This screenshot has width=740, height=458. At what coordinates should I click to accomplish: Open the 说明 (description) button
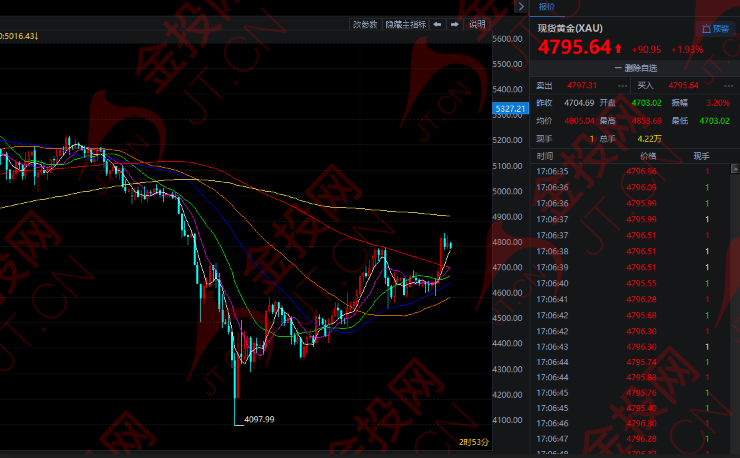point(477,25)
